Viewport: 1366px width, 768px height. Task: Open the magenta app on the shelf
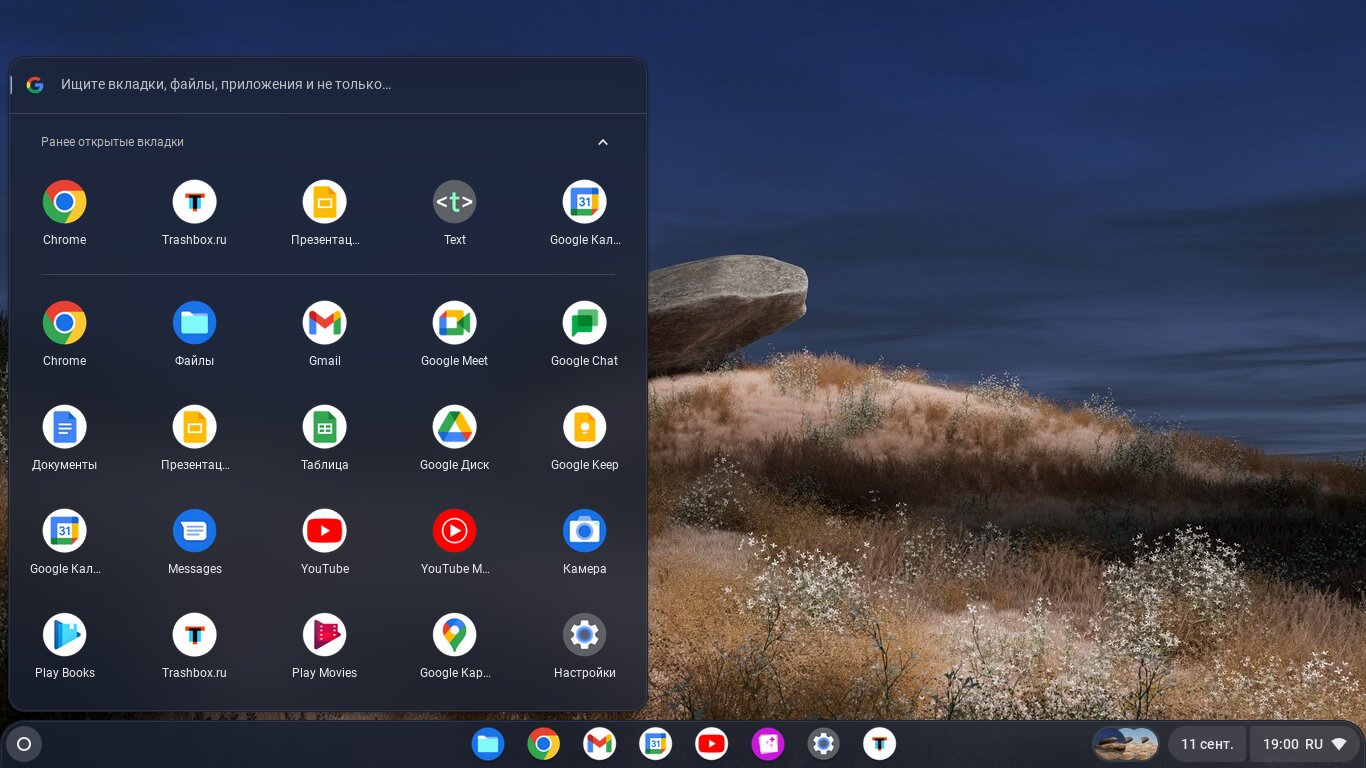point(768,744)
